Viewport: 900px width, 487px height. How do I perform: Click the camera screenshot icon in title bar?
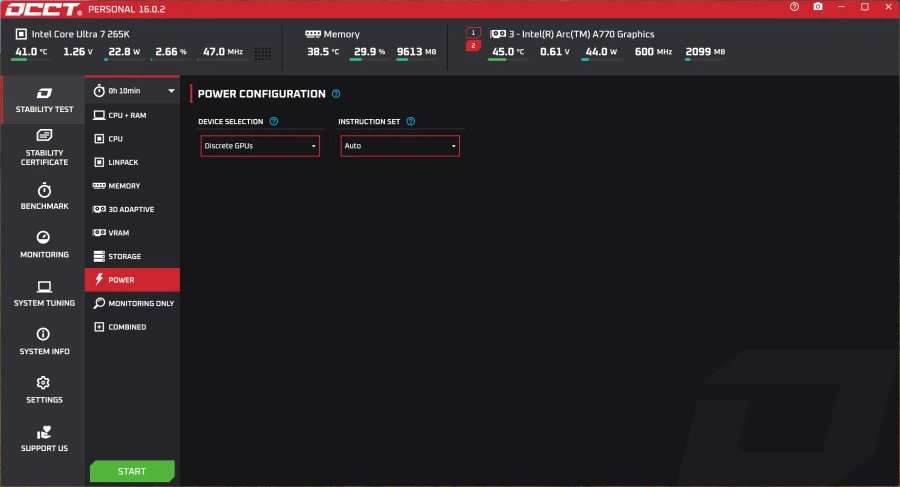coord(818,7)
